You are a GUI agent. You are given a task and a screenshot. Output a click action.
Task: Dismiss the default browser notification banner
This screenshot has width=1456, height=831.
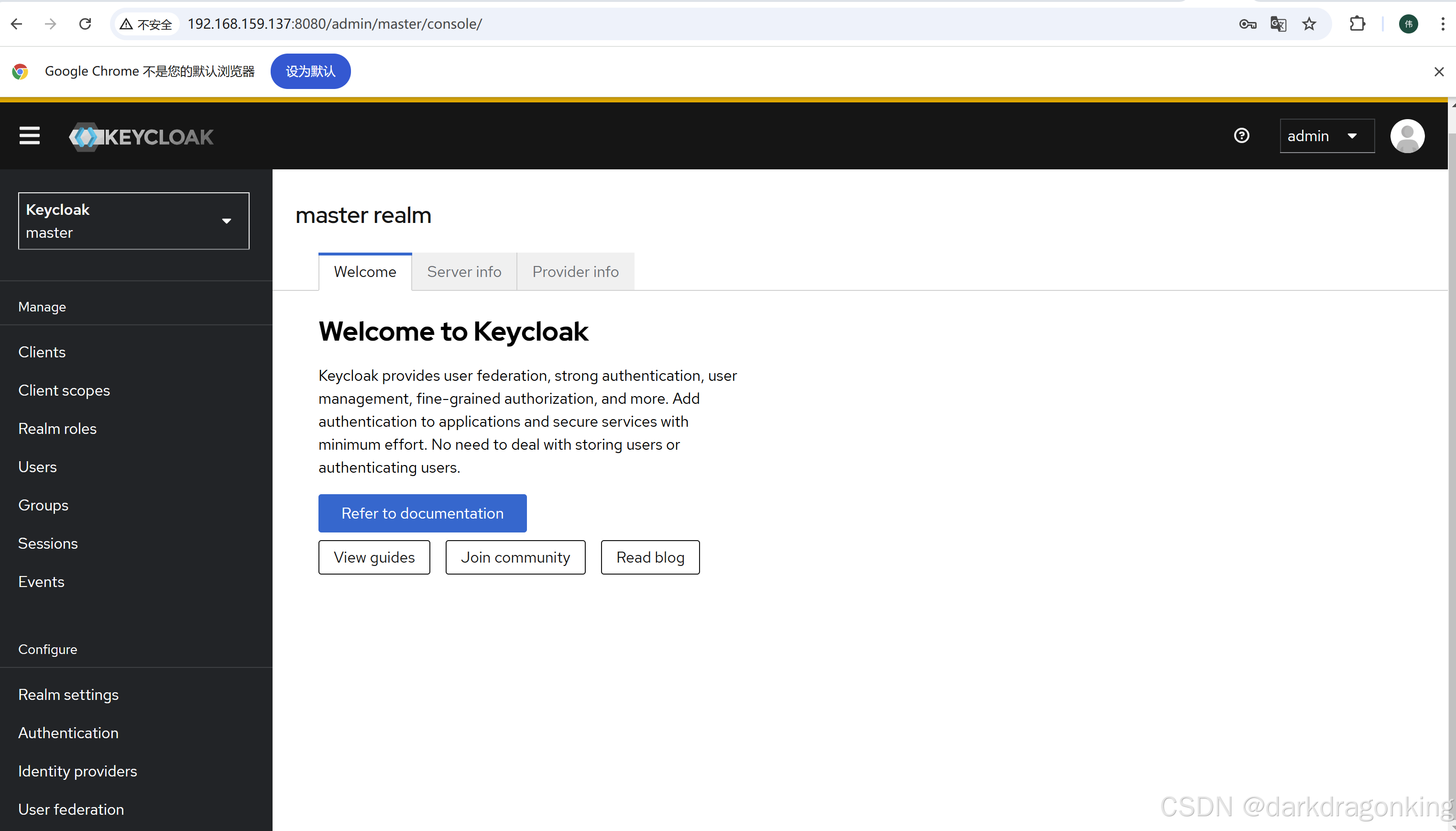1439,71
